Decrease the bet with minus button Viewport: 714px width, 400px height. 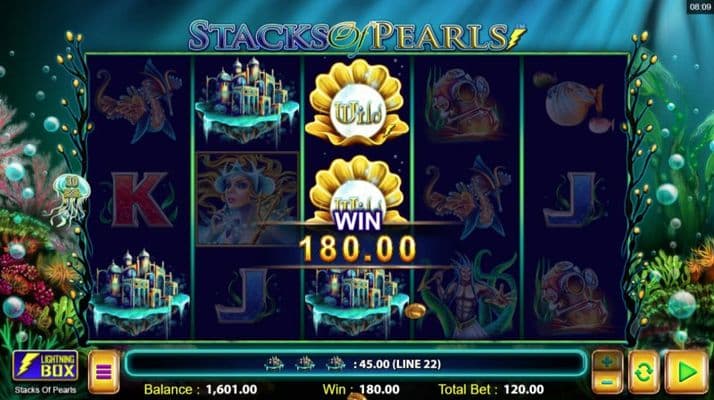pyautogui.click(x=607, y=383)
